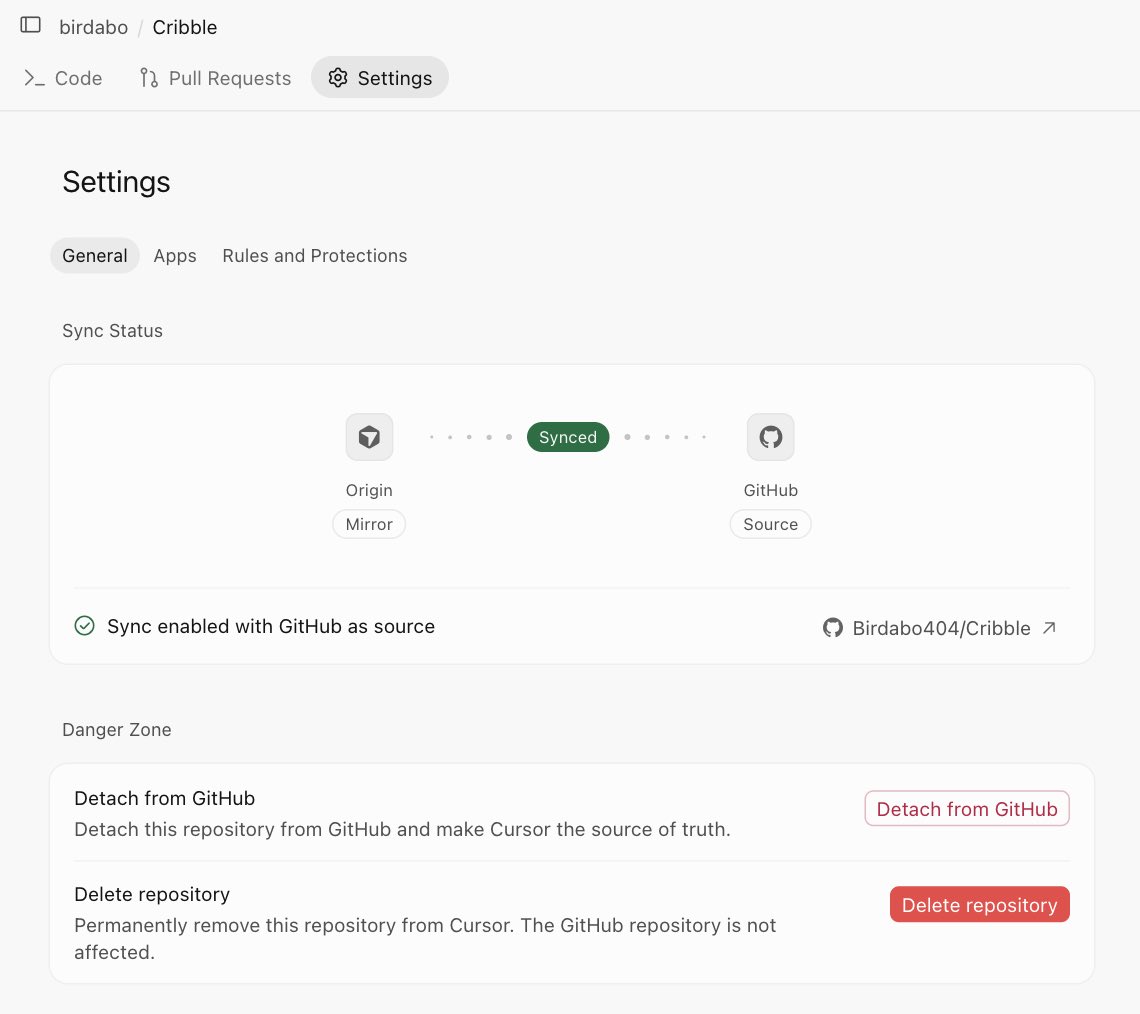Click the green check sync icon

(x=84, y=626)
